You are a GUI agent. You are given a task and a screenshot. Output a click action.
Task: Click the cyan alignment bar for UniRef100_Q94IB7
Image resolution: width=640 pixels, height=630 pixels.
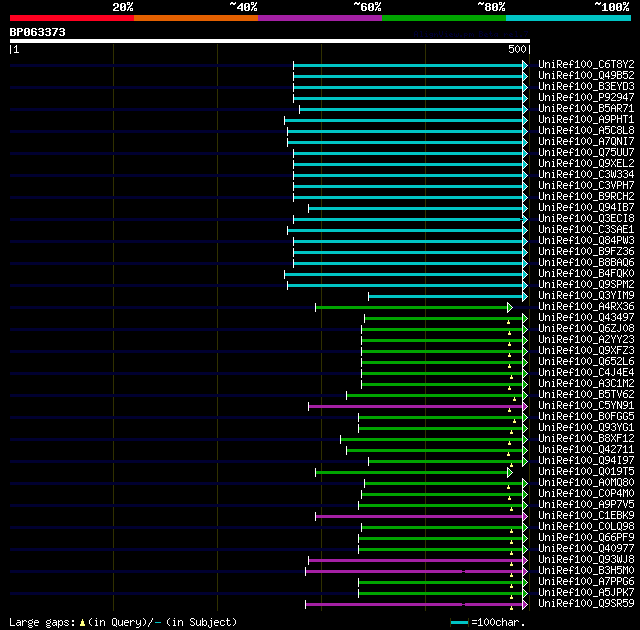click(x=418, y=209)
